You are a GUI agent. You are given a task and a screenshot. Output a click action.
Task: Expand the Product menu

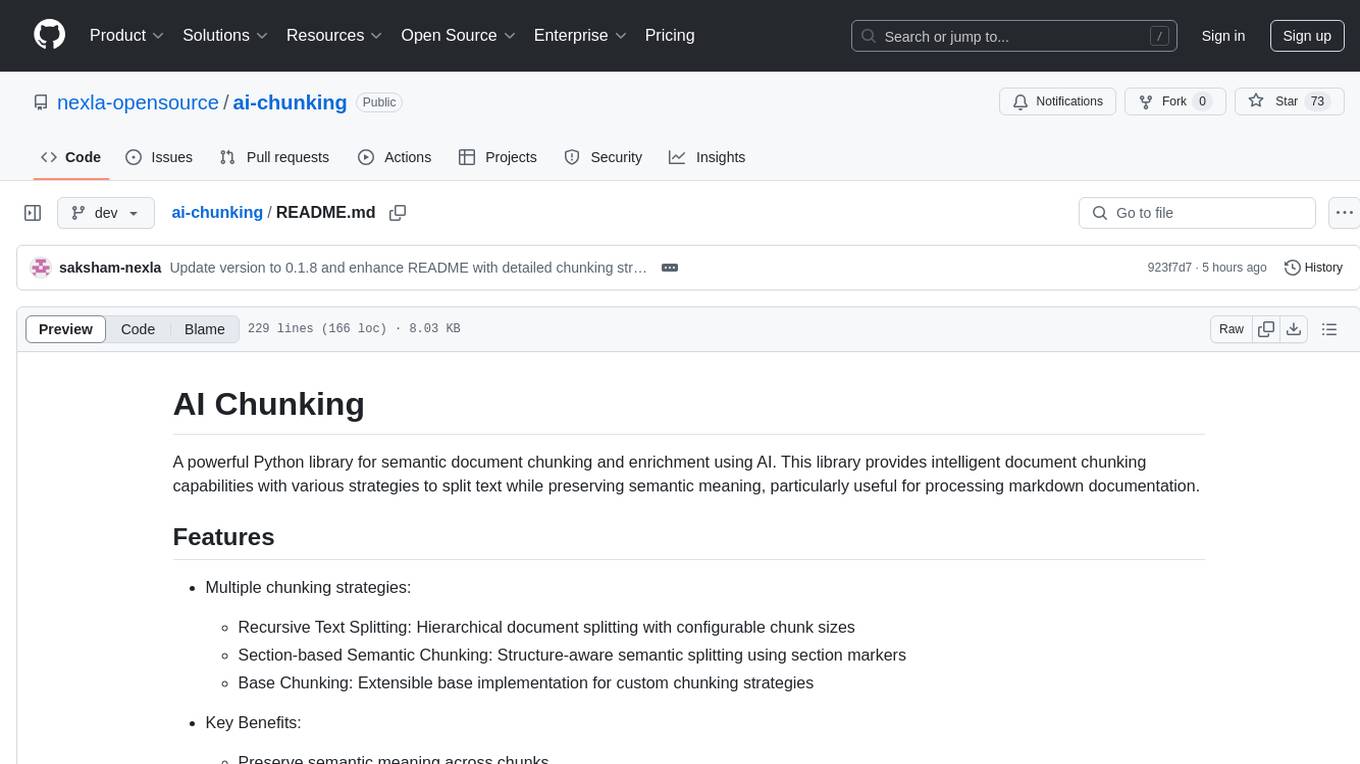[127, 35]
